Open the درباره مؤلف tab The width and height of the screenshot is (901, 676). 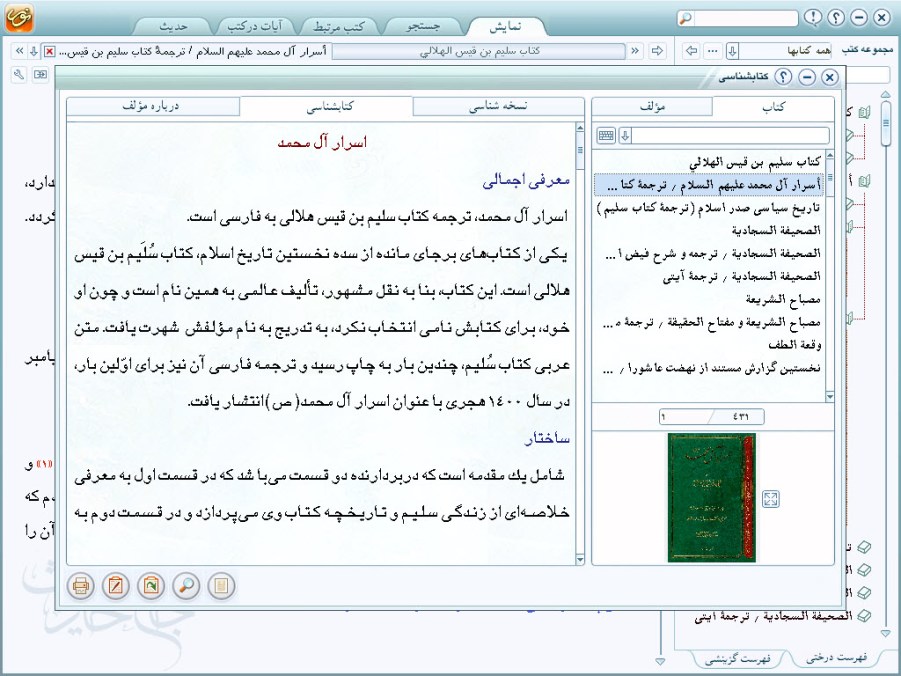(153, 106)
